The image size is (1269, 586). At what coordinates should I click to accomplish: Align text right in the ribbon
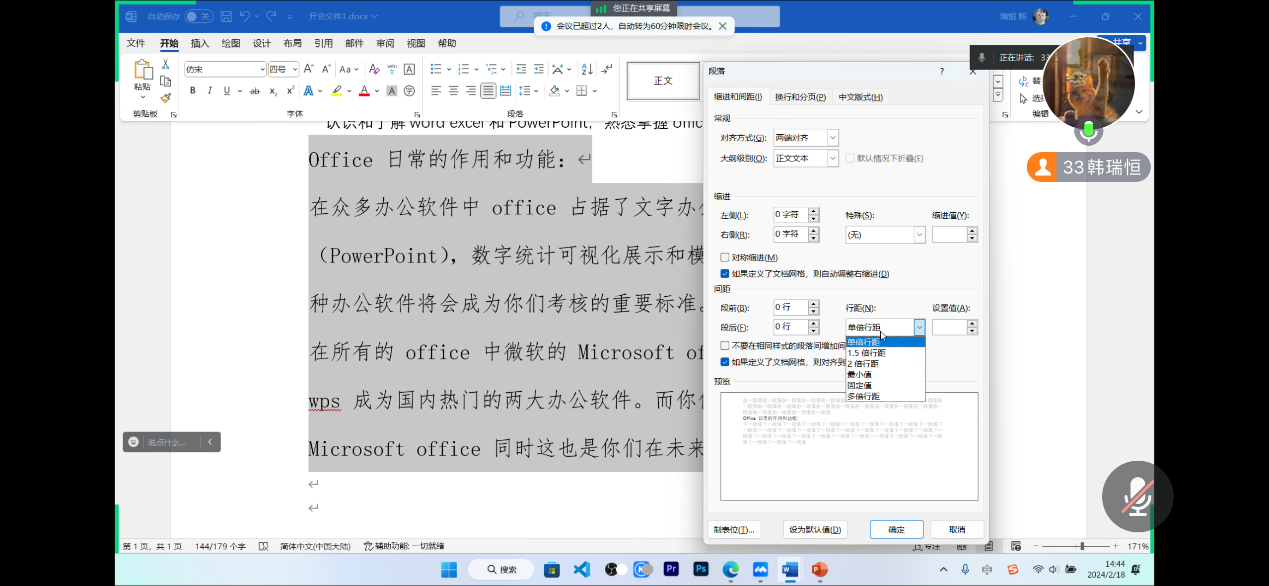coord(471,91)
